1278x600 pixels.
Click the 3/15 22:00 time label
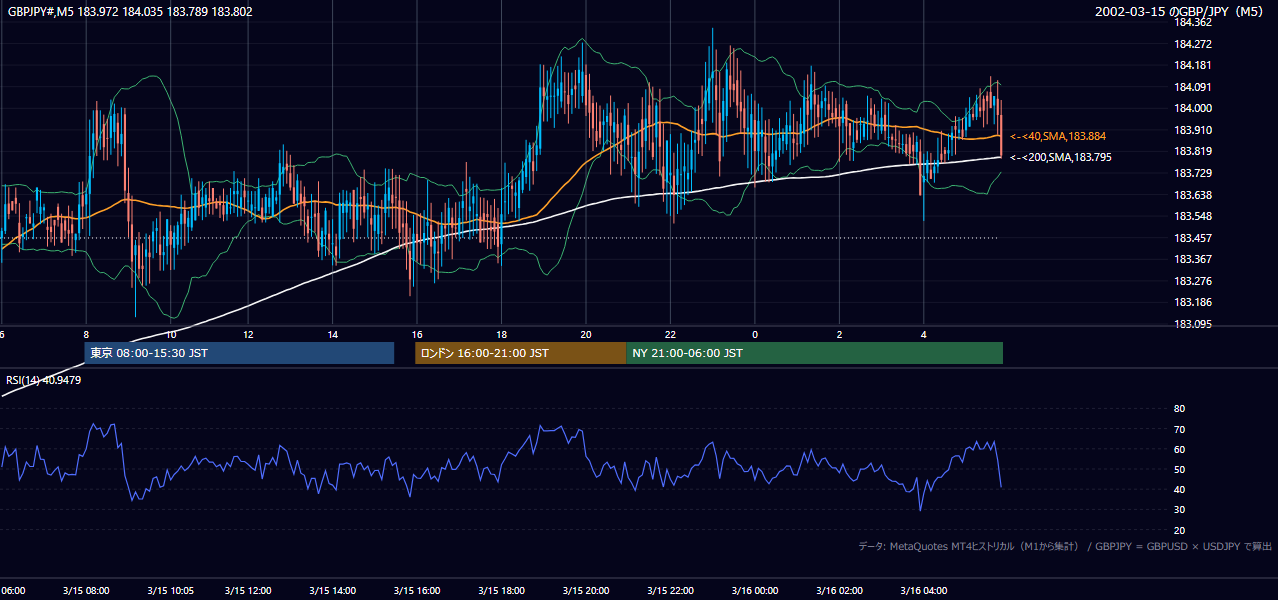[670, 591]
